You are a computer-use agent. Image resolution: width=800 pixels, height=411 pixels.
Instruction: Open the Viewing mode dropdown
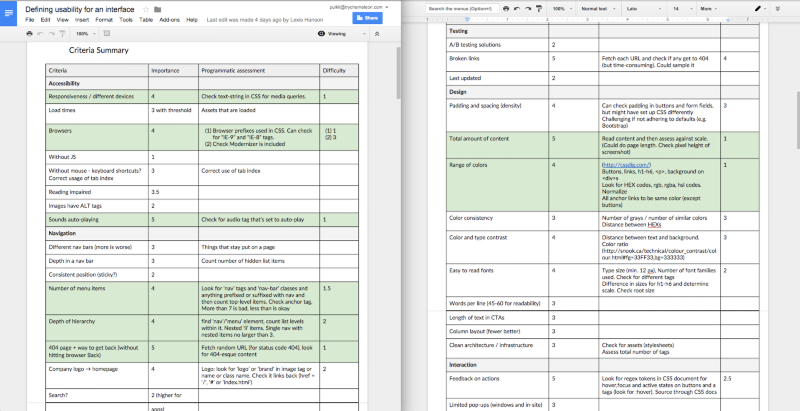pyautogui.click(x=341, y=34)
